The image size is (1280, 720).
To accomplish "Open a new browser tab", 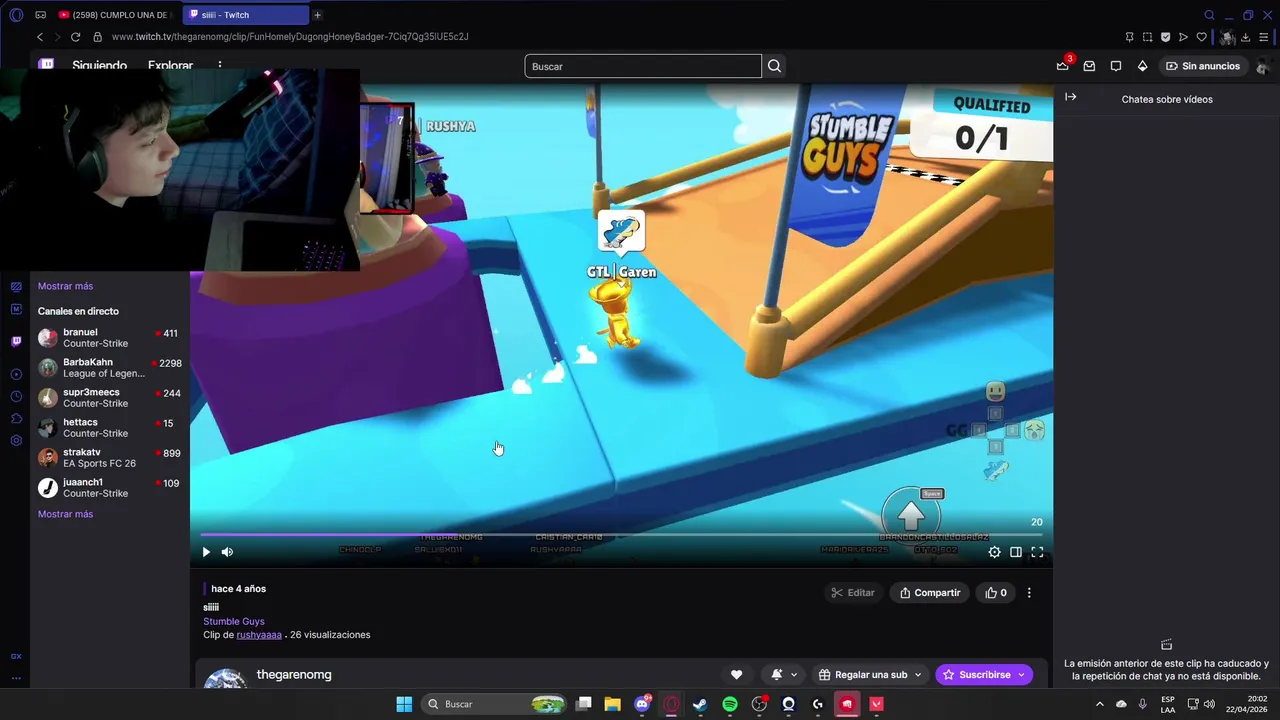I will (317, 15).
